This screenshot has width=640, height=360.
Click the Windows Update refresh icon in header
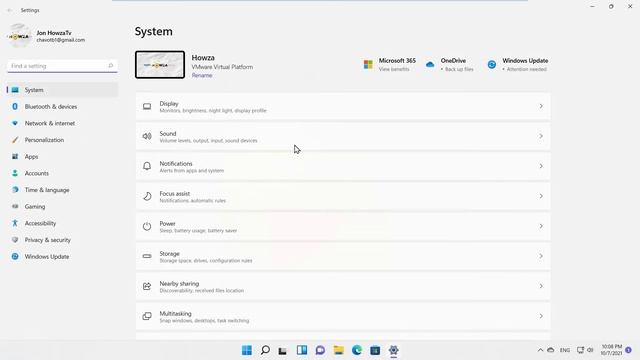tap(492, 64)
